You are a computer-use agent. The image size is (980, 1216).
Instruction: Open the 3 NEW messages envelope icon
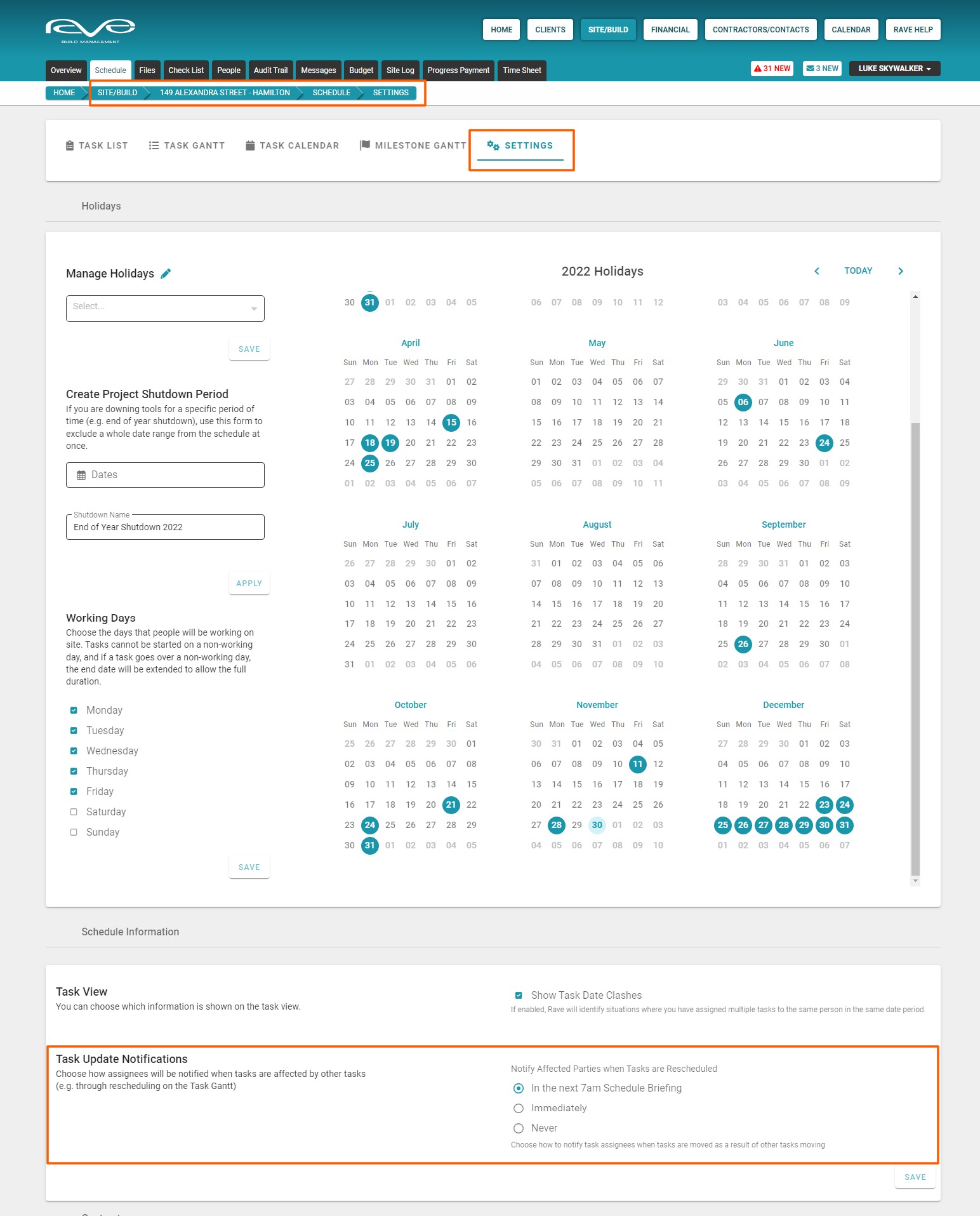pyautogui.click(x=811, y=69)
